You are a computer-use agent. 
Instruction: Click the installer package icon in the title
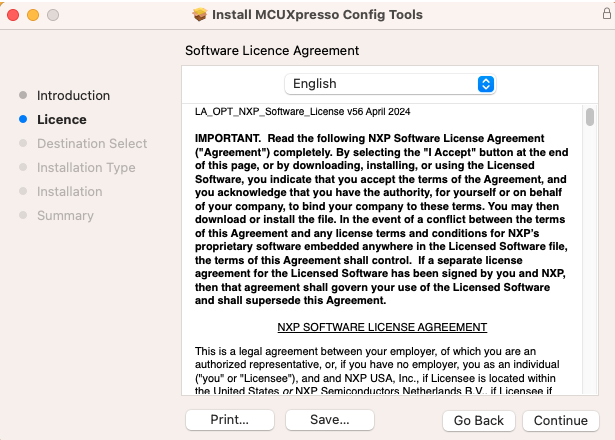pyautogui.click(x=200, y=15)
